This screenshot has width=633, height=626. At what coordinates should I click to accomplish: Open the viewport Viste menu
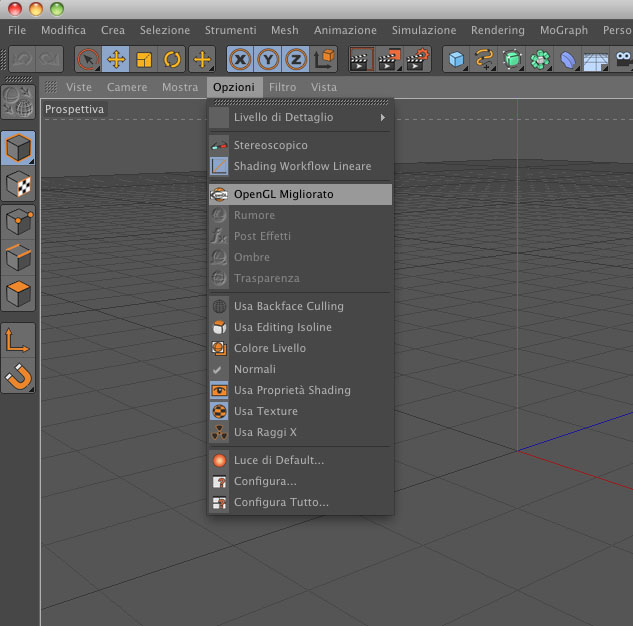click(79, 87)
